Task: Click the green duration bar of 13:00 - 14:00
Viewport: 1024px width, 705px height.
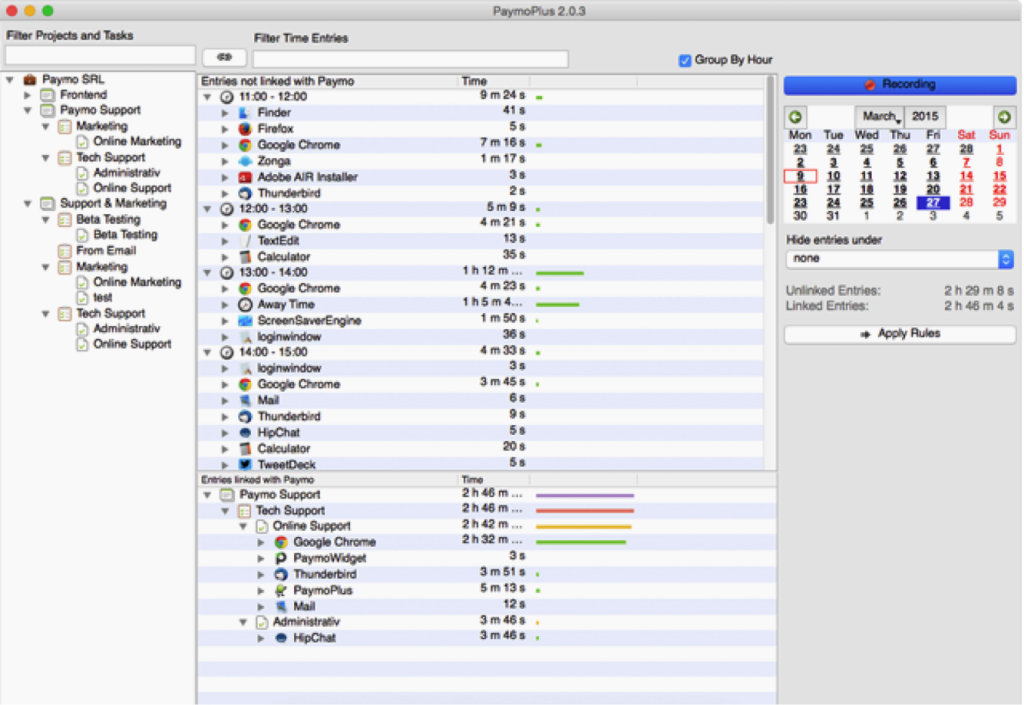Action: 560,273
